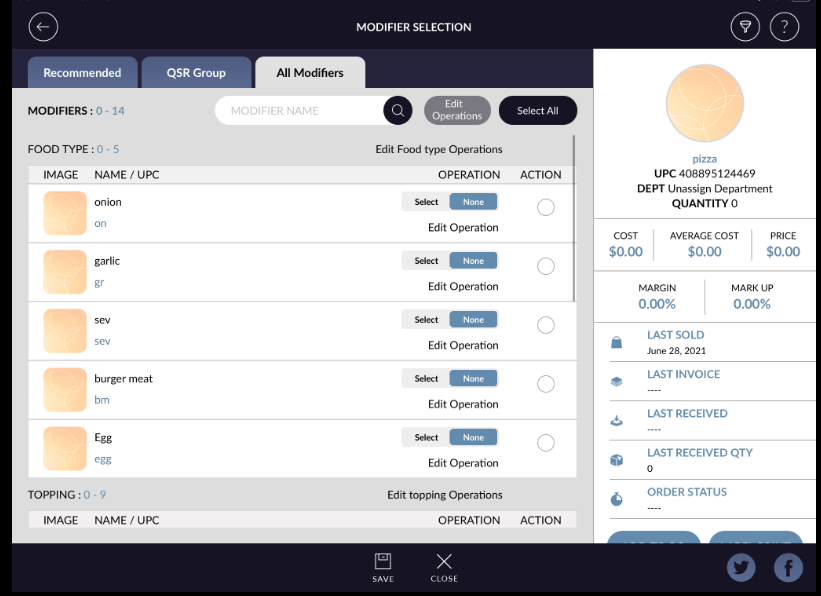Open the filter funnel icon
This screenshot has width=821, height=596.
coord(744,27)
